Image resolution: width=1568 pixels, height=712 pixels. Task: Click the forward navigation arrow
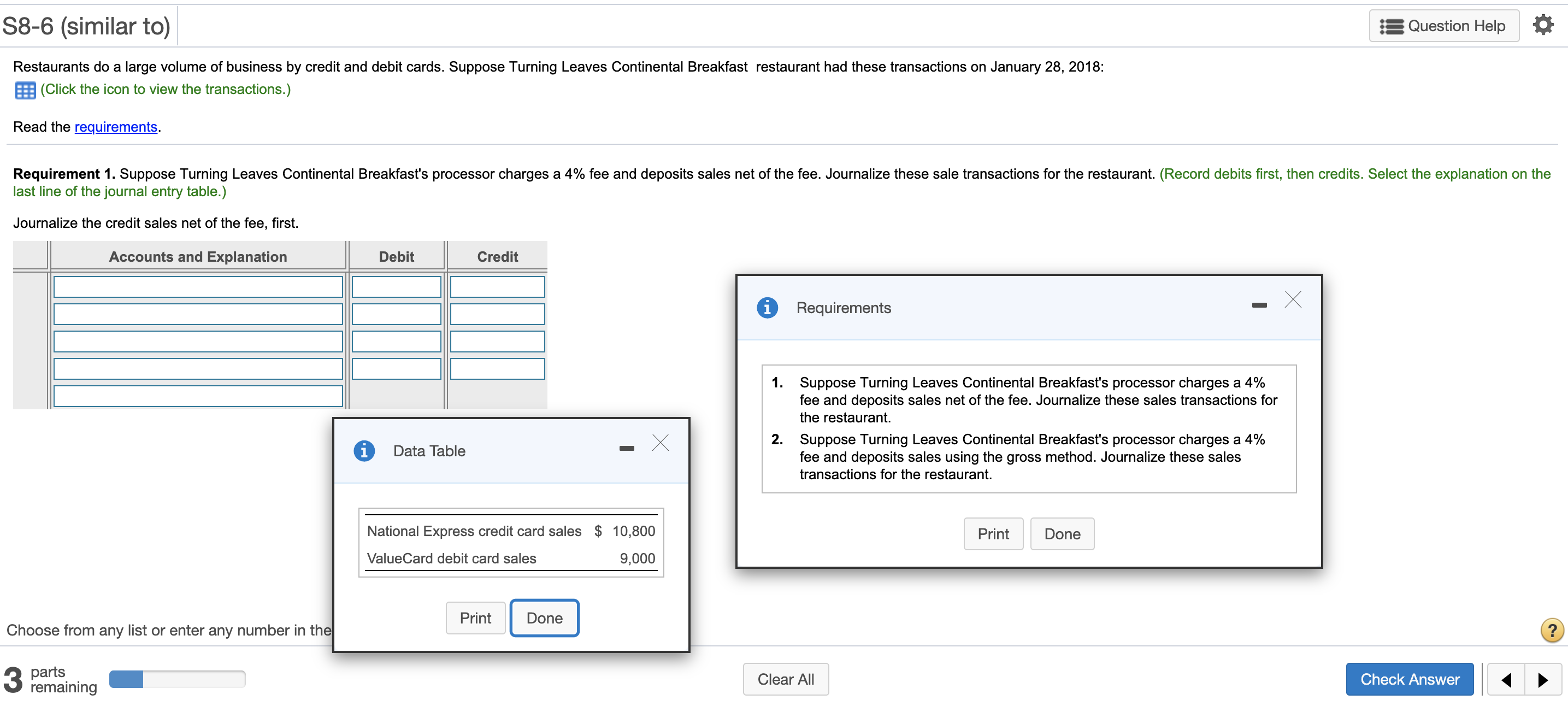[x=1541, y=679]
